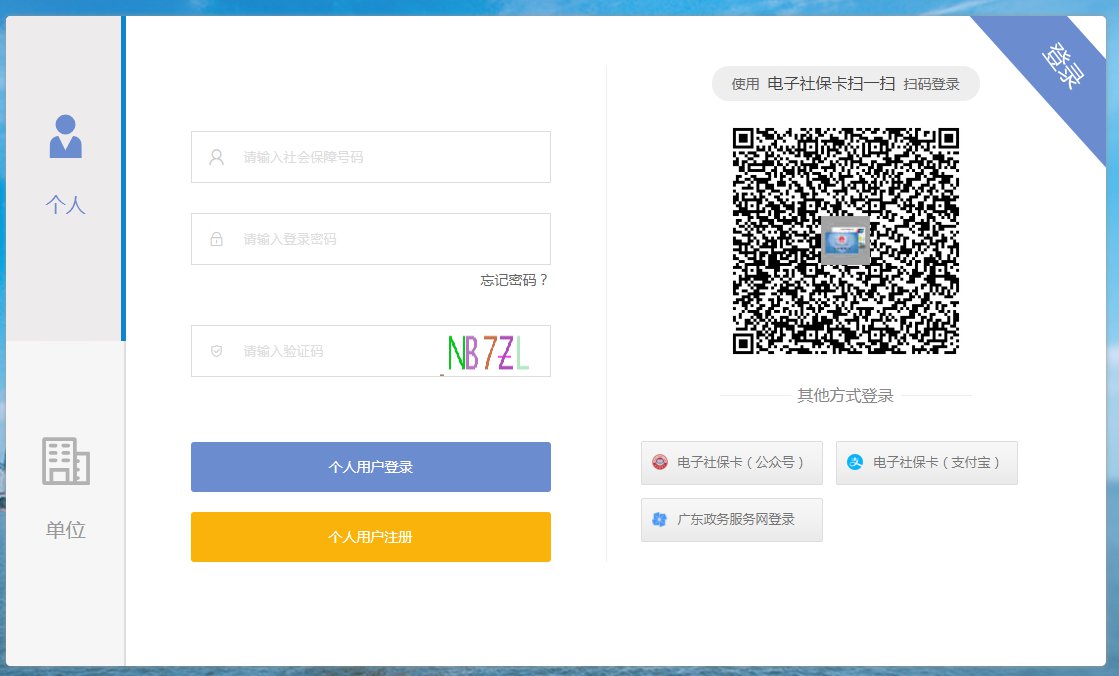
Task: Refresh the NB7ZL captcha image
Action: coord(489,352)
